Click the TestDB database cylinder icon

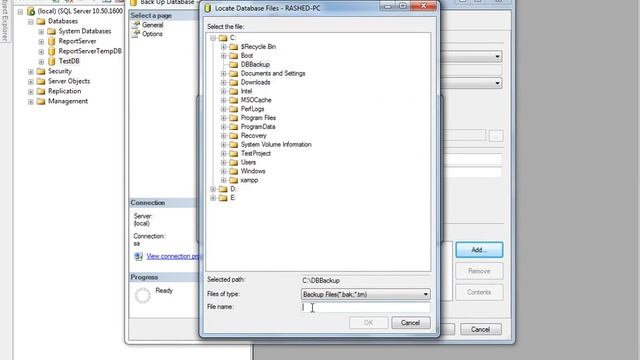coord(51,61)
